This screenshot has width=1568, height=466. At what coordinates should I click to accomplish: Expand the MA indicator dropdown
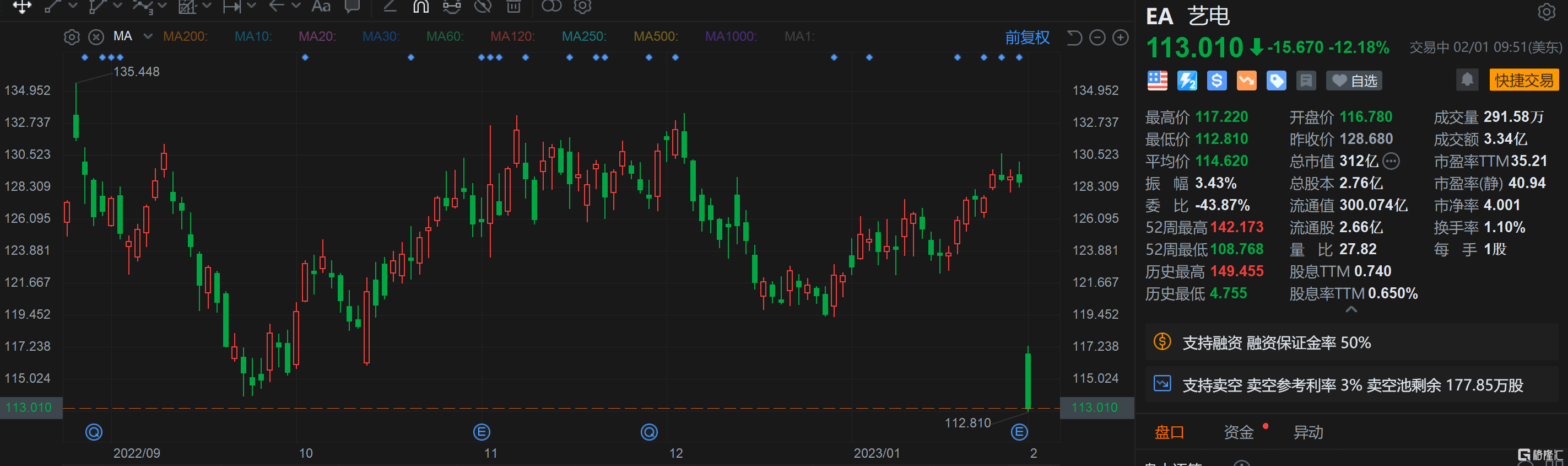pyautogui.click(x=148, y=36)
